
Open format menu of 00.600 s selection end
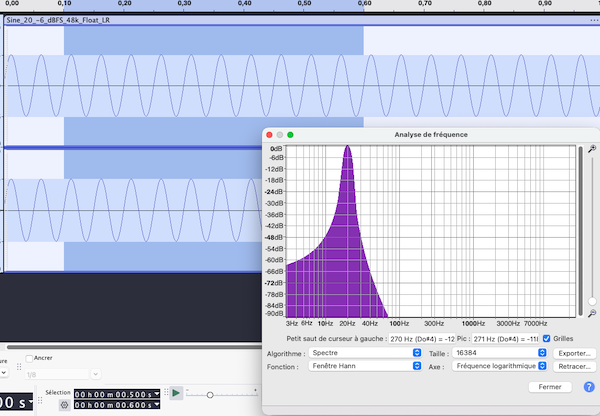tap(157, 405)
